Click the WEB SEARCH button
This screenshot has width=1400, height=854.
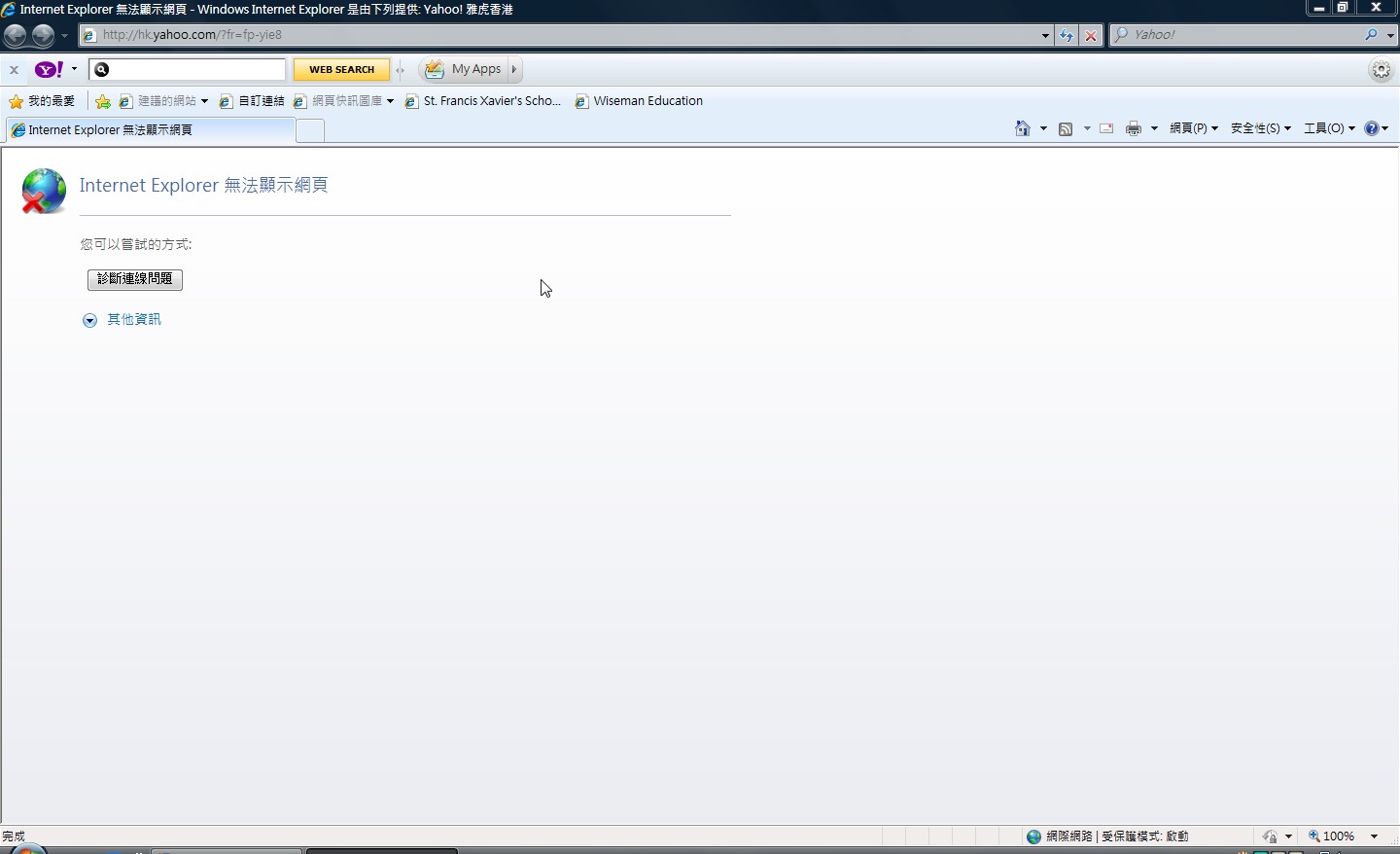coord(341,69)
